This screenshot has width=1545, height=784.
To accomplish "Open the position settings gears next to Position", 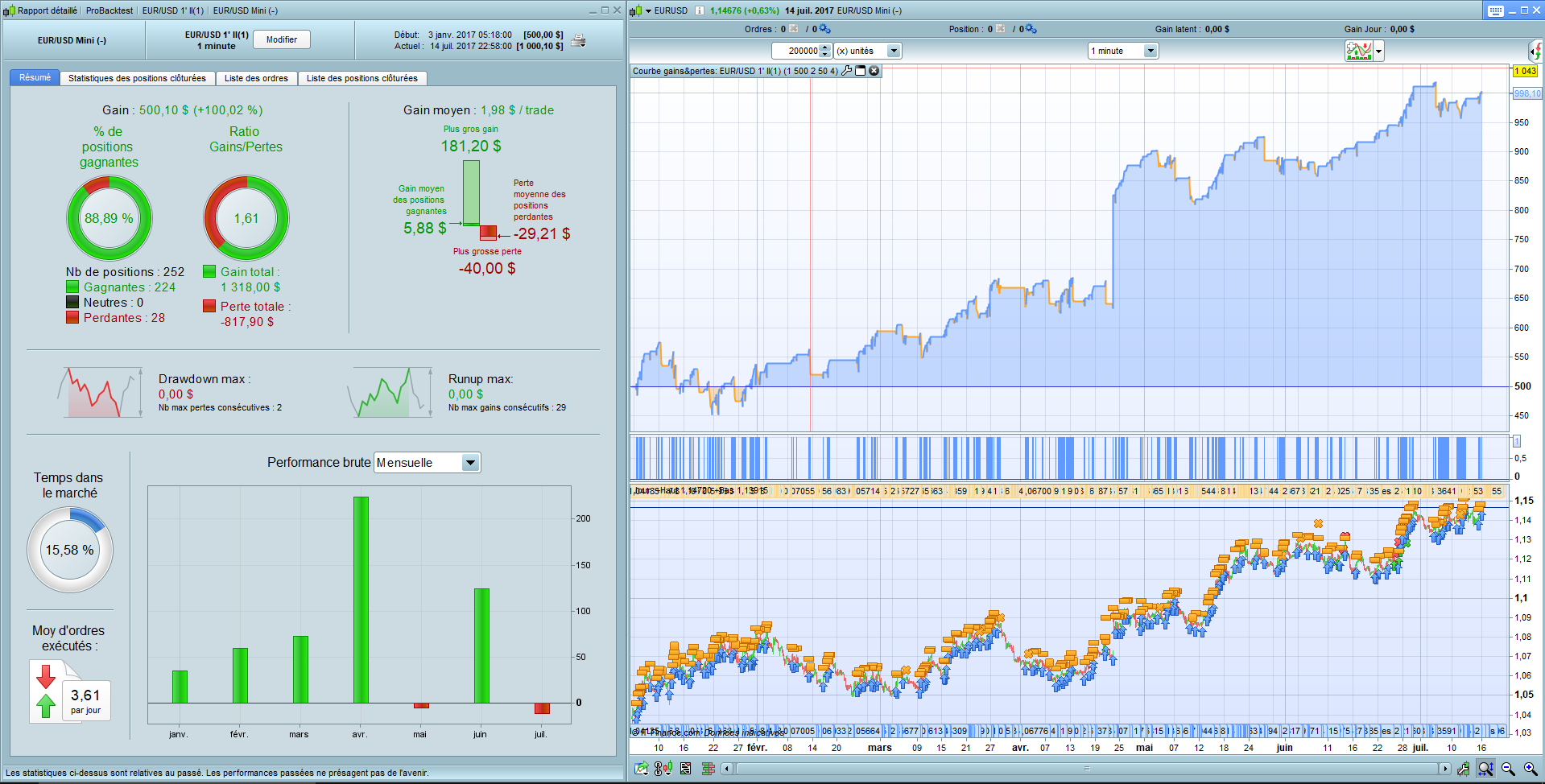I will click(x=1031, y=29).
